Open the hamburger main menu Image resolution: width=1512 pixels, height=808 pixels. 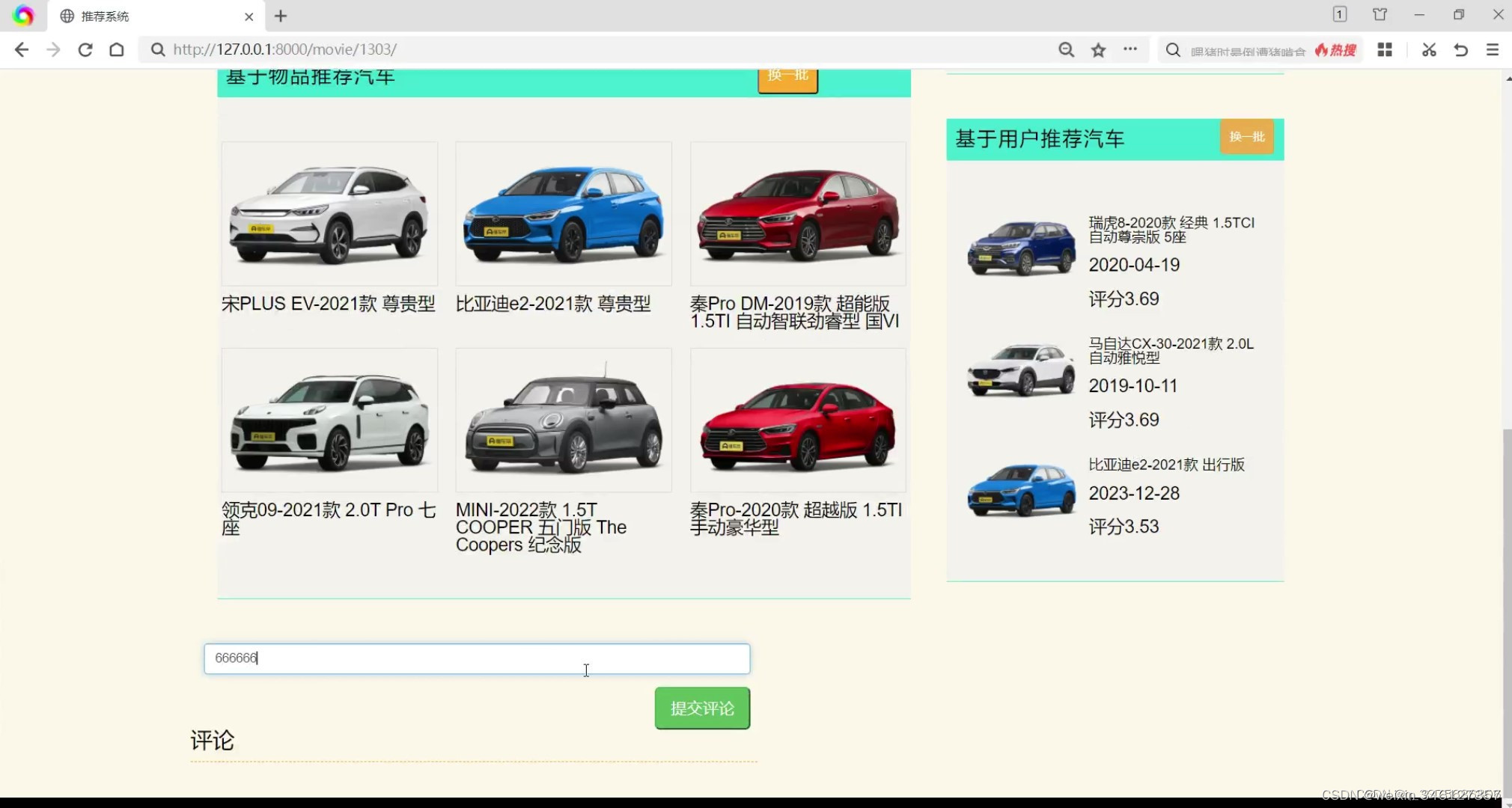1493,49
